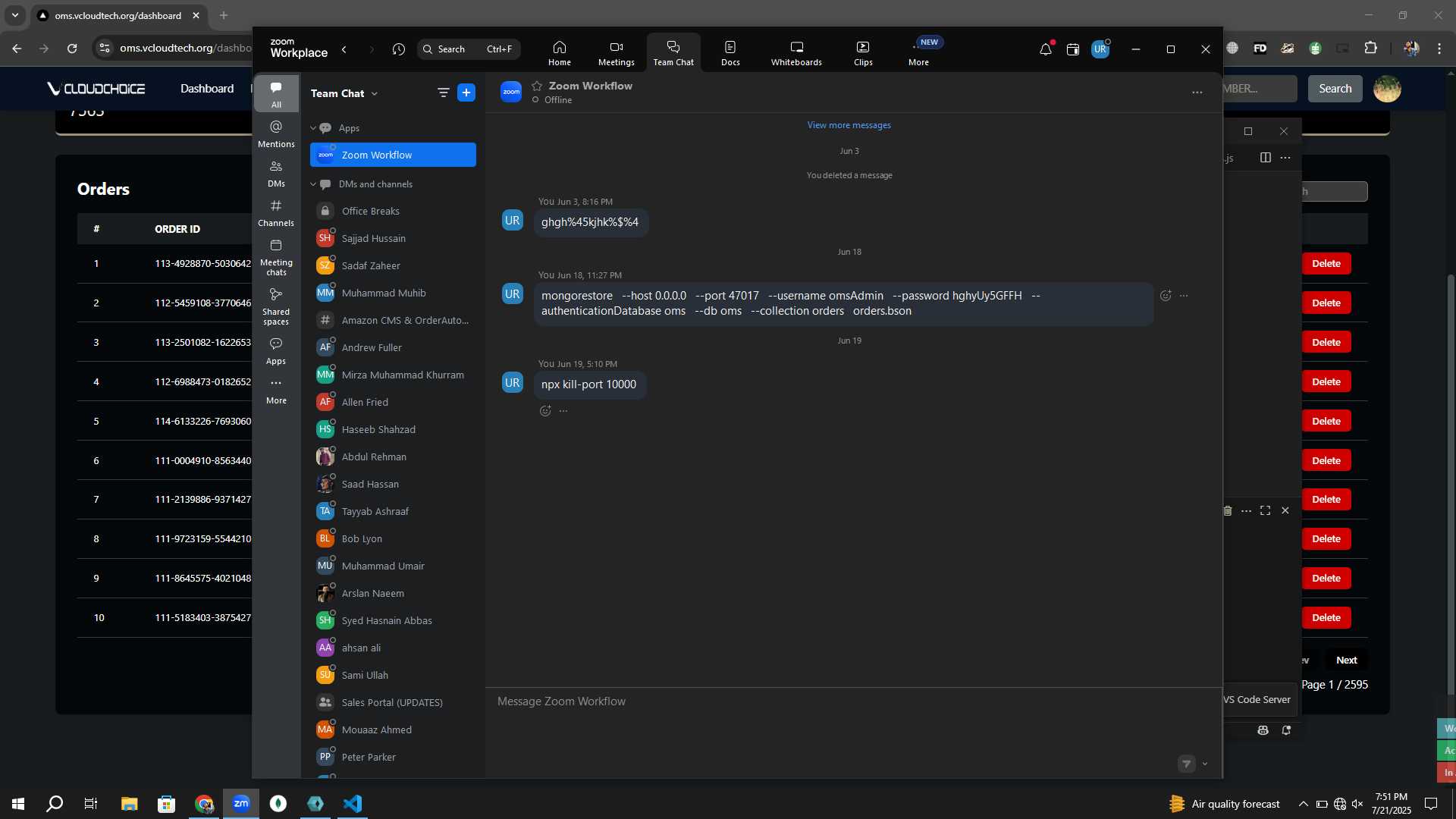This screenshot has height=819, width=1456.
Task: Open chat with Haseeb Shahzad
Action: pos(393,429)
